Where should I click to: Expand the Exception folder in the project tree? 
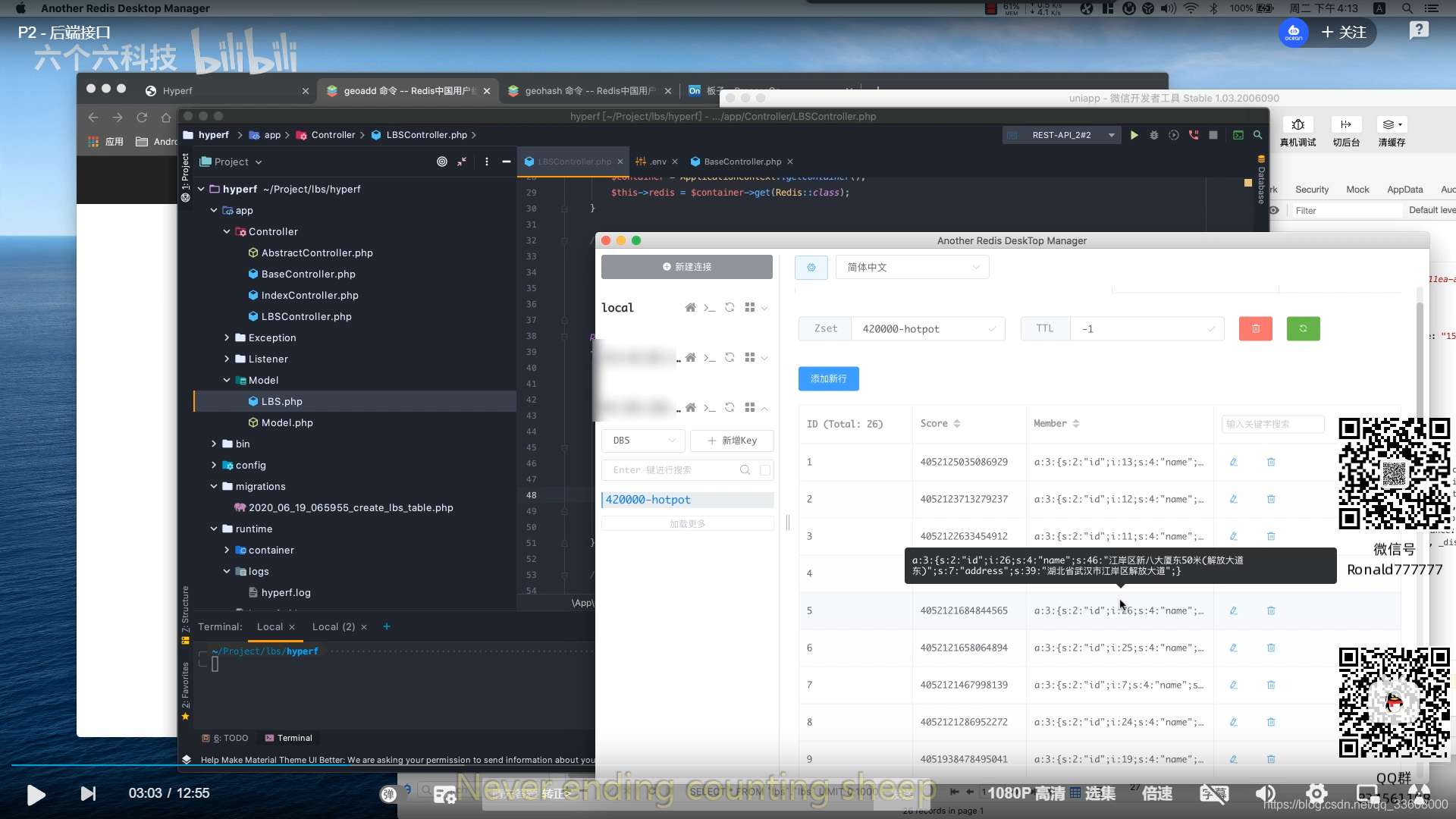pos(226,337)
